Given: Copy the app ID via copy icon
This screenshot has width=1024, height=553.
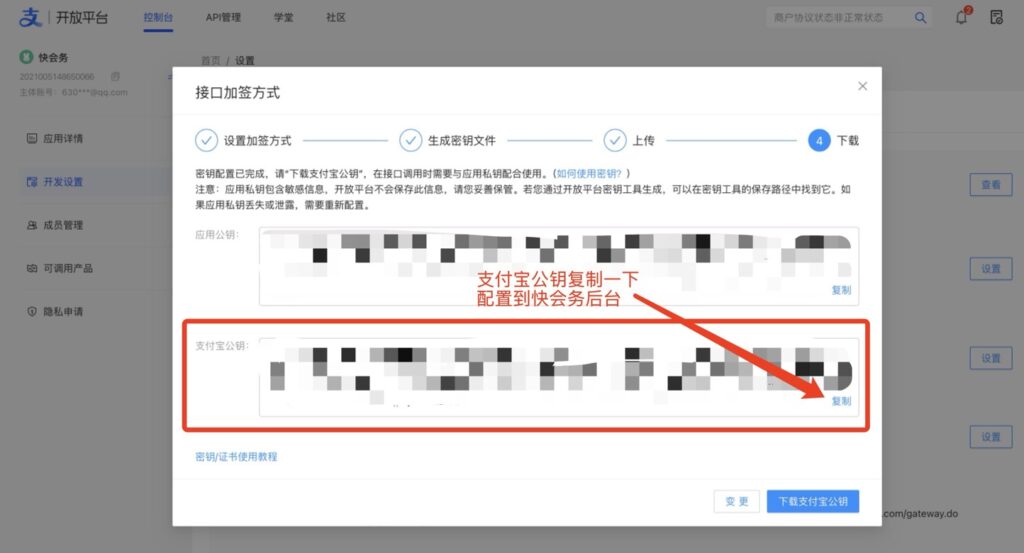Looking at the screenshot, I should pos(115,76).
